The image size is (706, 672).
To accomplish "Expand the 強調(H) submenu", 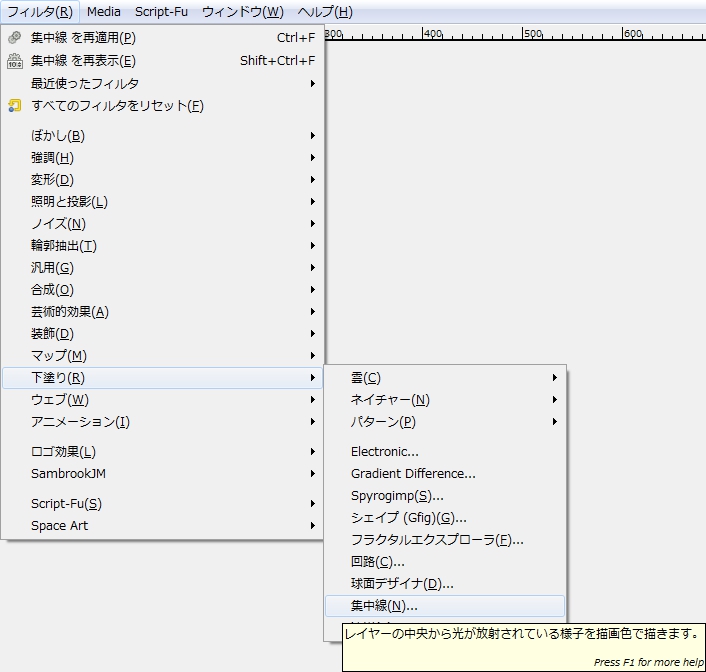I will pyautogui.click(x=162, y=158).
